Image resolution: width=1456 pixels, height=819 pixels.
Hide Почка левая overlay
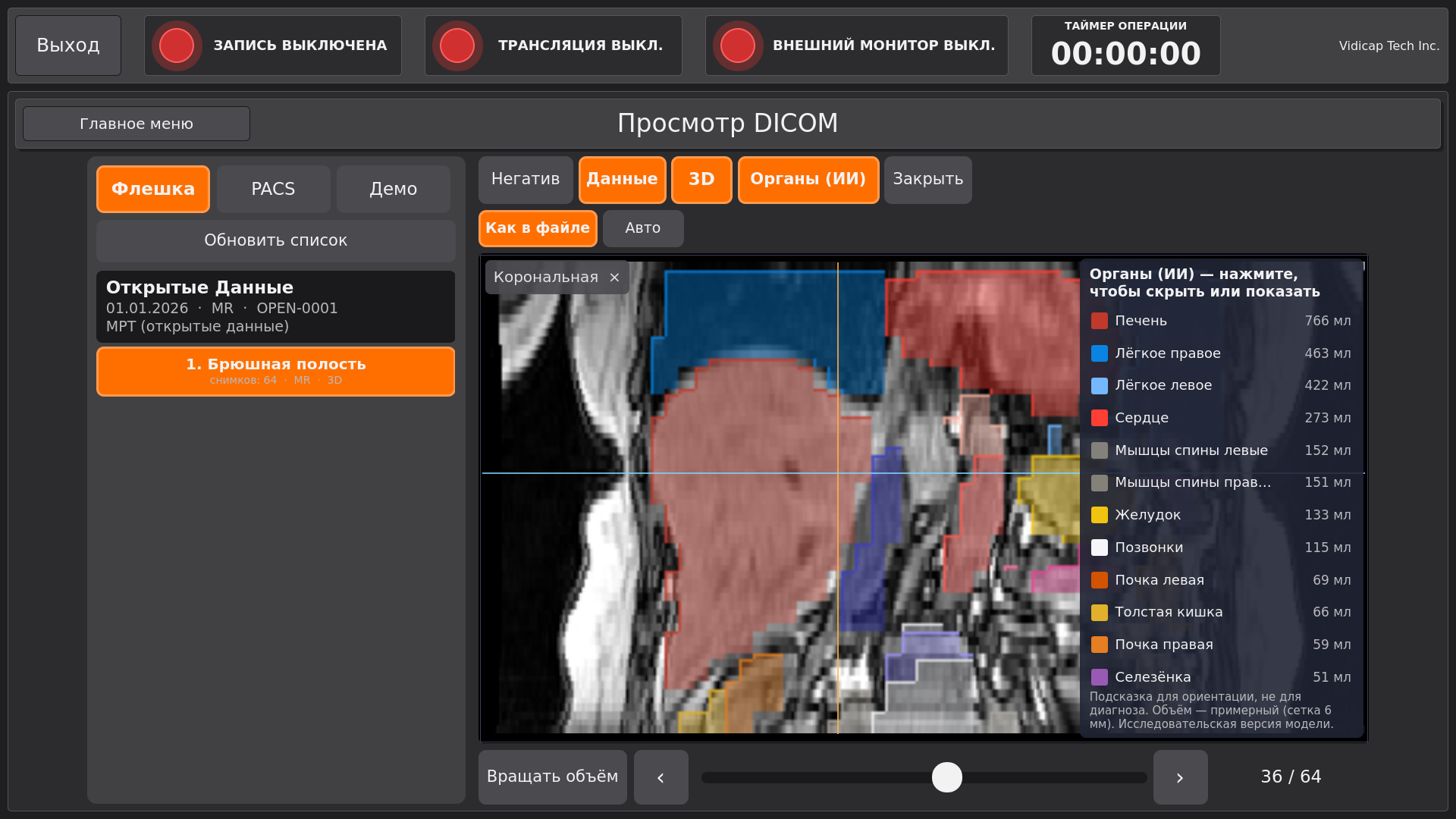pyautogui.click(x=1221, y=580)
